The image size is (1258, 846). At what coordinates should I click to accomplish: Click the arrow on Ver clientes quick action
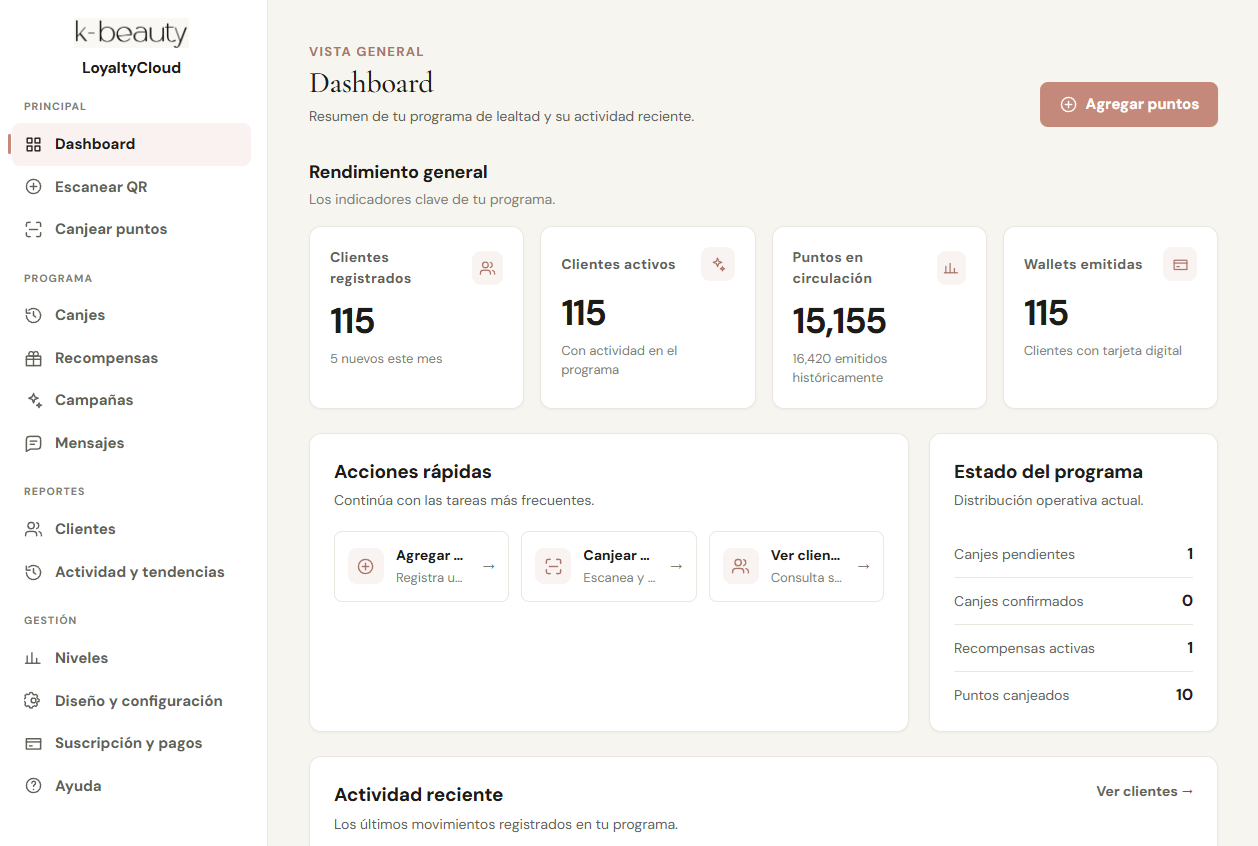point(864,566)
